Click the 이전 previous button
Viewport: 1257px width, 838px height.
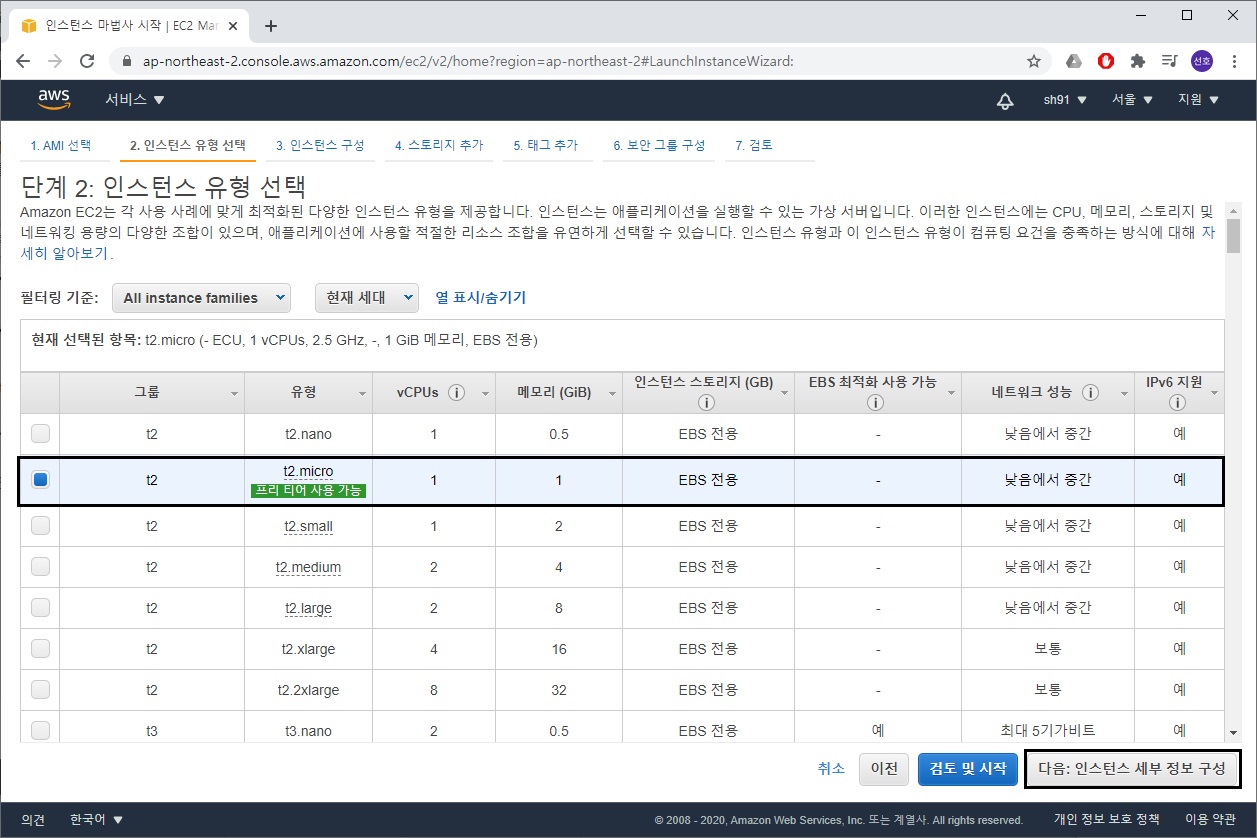tap(884, 768)
